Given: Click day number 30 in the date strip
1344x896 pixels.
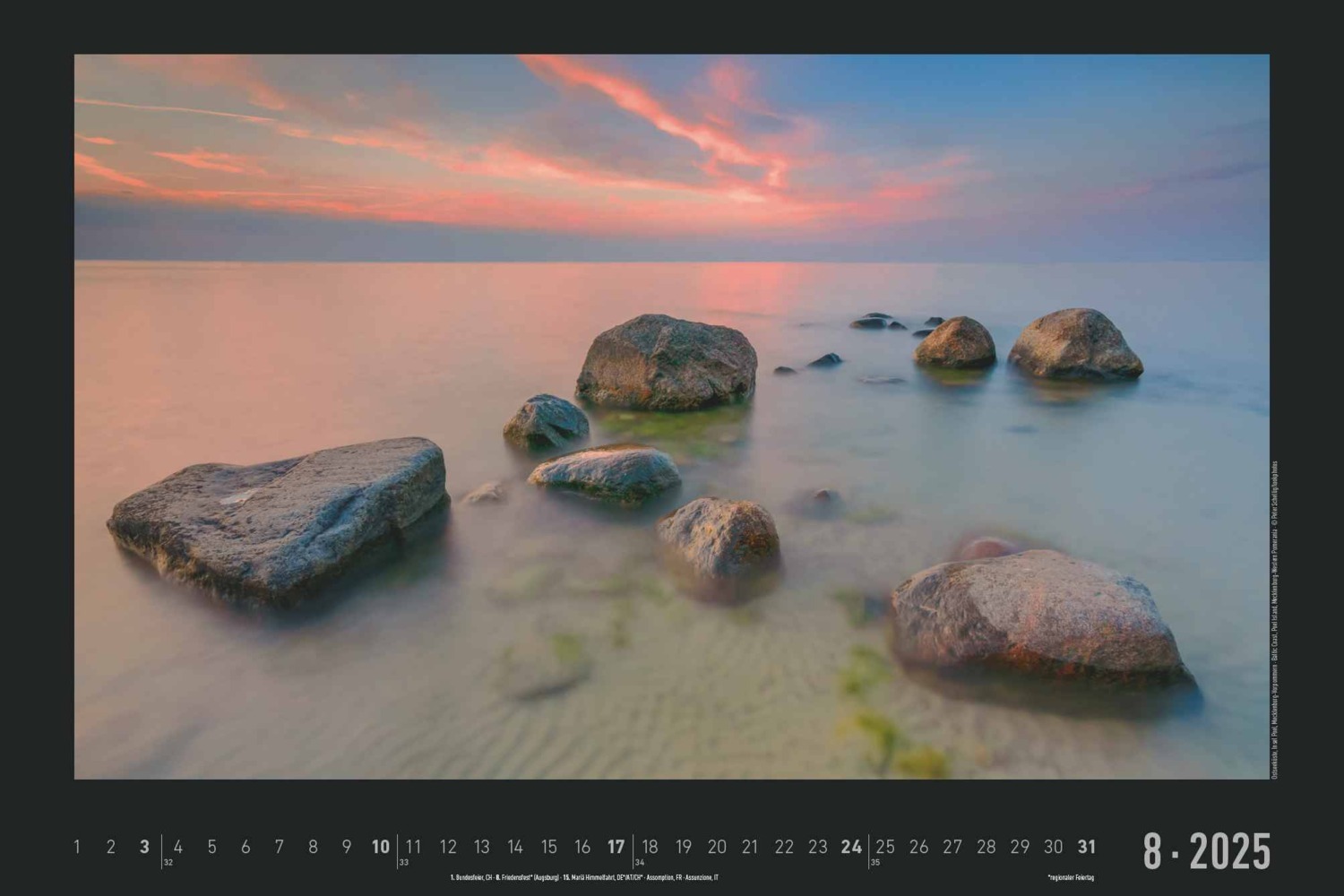Looking at the screenshot, I should pyautogui.click(x=1053, y=847).
